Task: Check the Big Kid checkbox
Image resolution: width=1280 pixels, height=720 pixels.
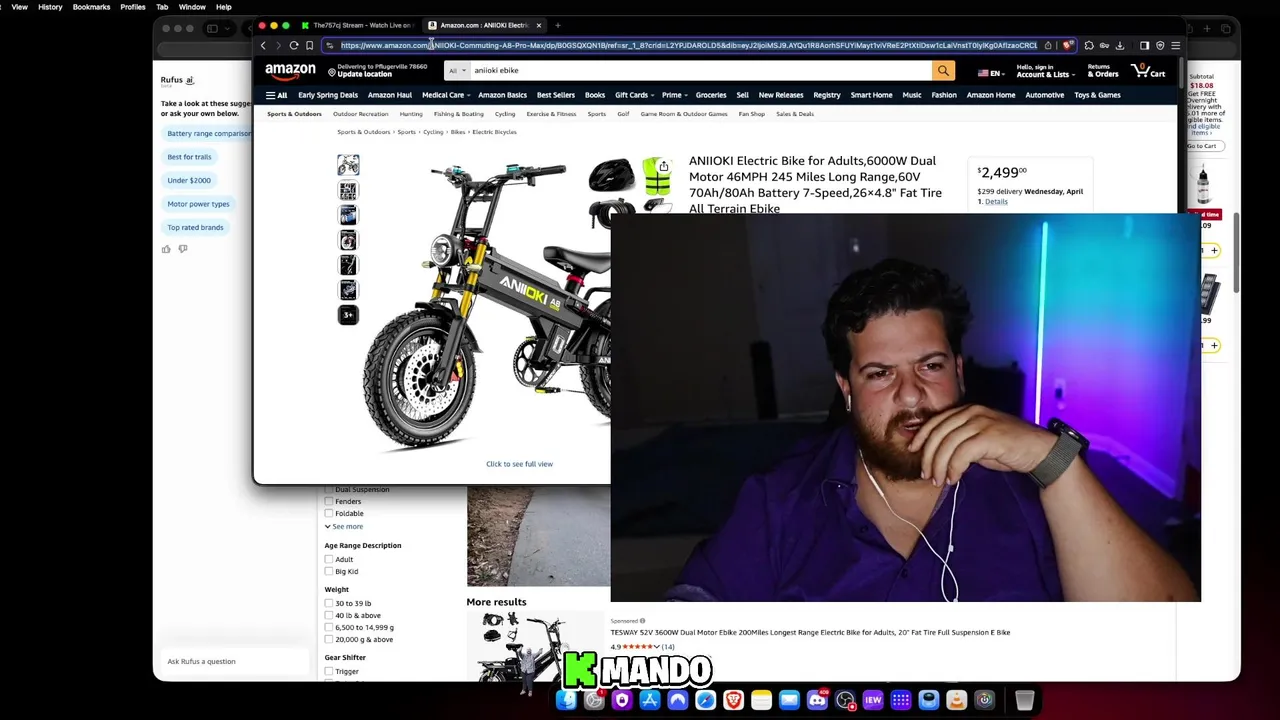Action: (329, 571)
